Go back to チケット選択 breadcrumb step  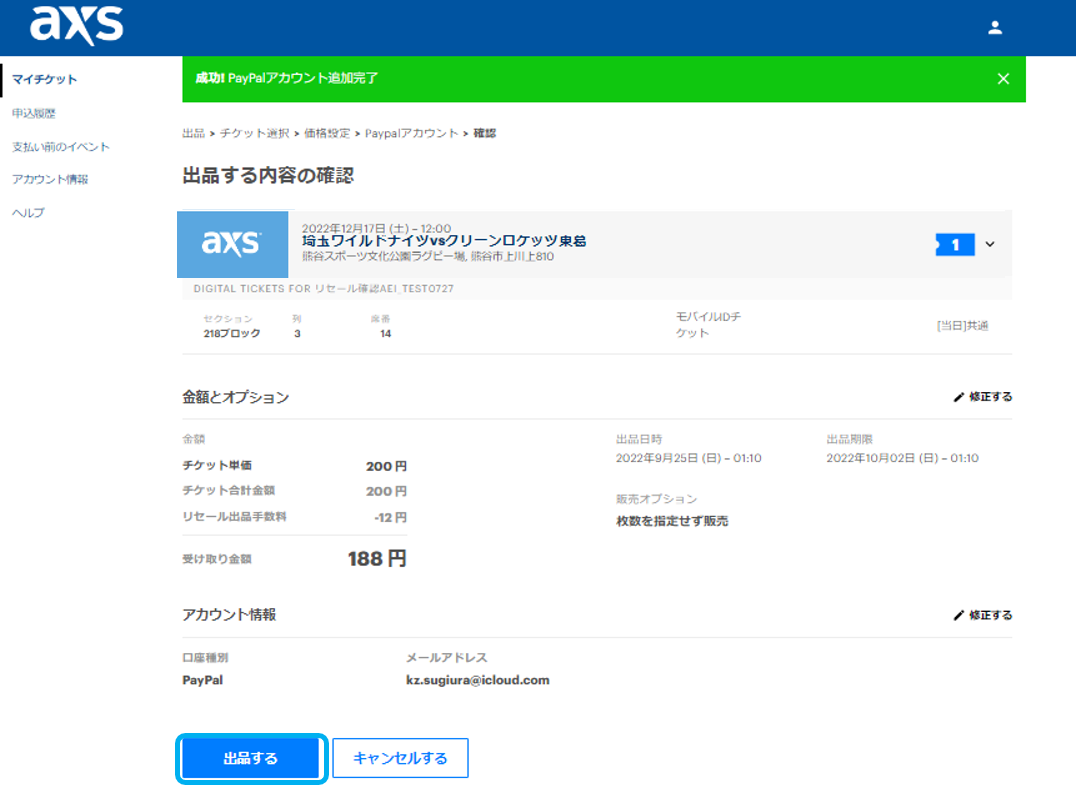pyautogui.click(x=254, y=133)
